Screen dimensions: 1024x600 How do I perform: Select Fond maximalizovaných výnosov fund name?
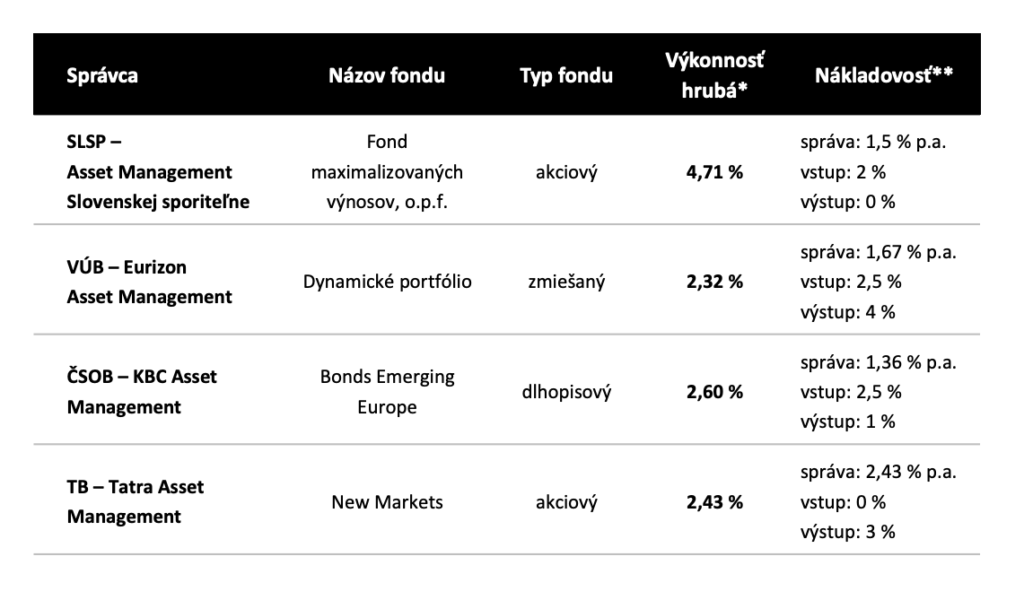pyautogui.click(x=387, y=172)
